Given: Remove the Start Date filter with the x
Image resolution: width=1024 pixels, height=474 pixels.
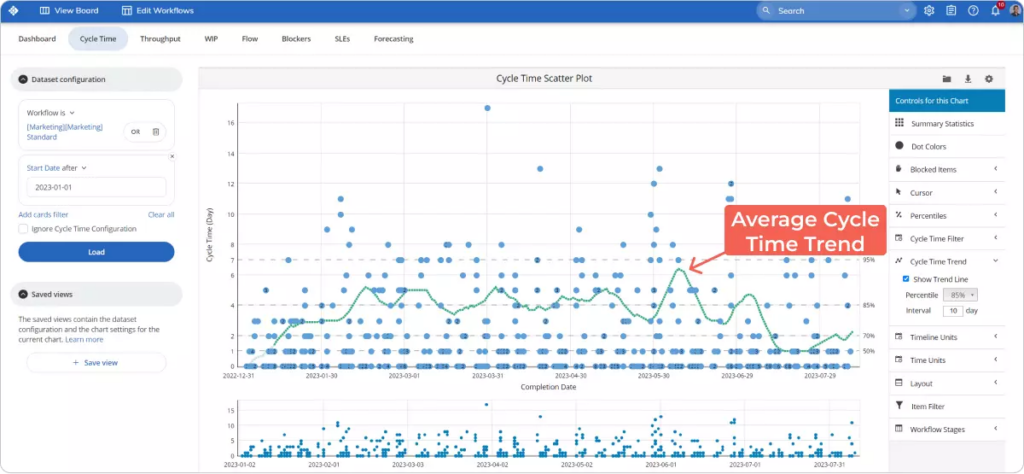Looking at the screenshot, I should click(x=172, y=157).
